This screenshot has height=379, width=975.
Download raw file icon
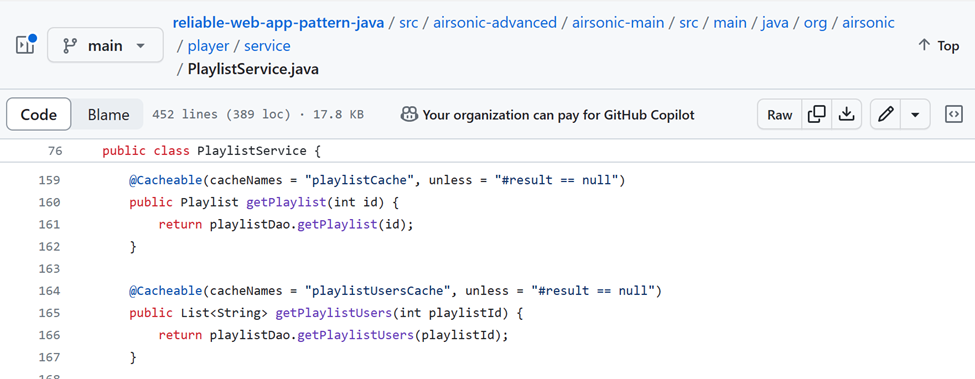tap(846, 114)
